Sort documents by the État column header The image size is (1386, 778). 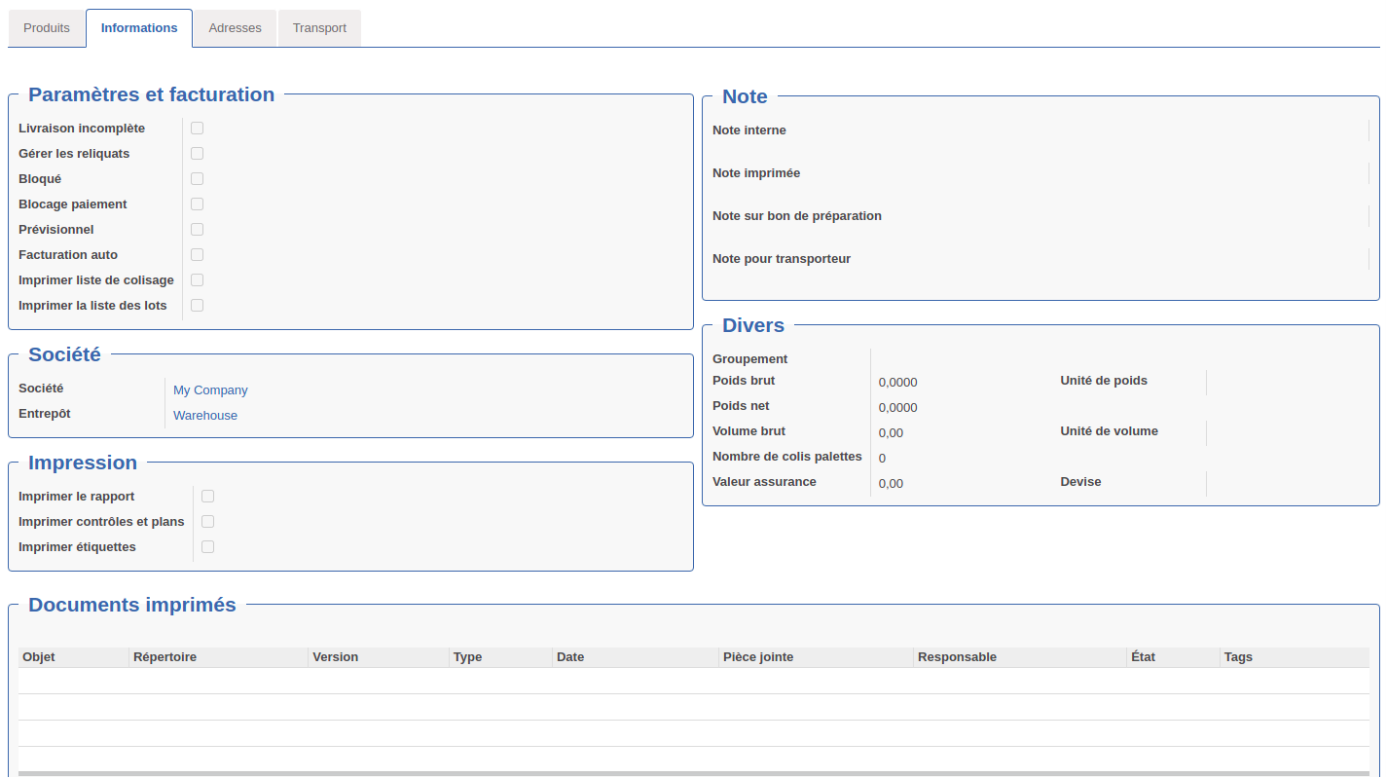(x=1174, y=657)
